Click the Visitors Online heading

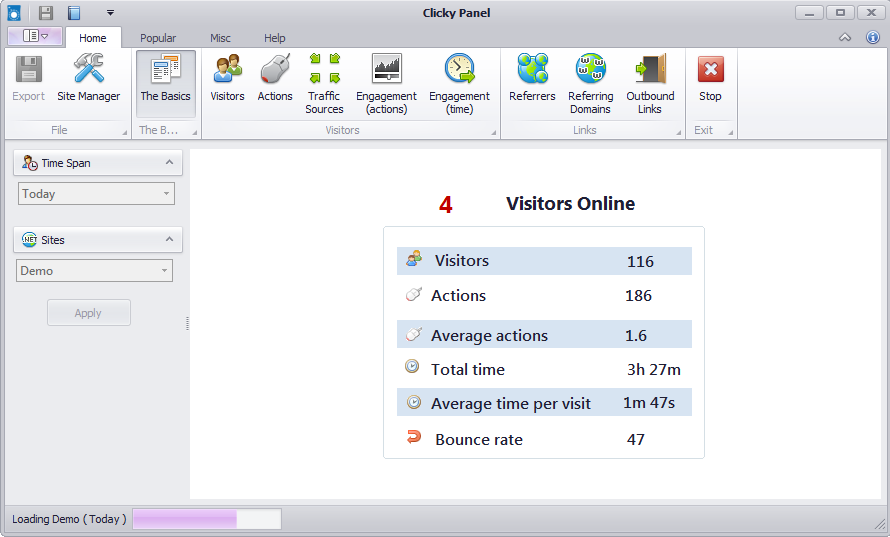[570, 203]
